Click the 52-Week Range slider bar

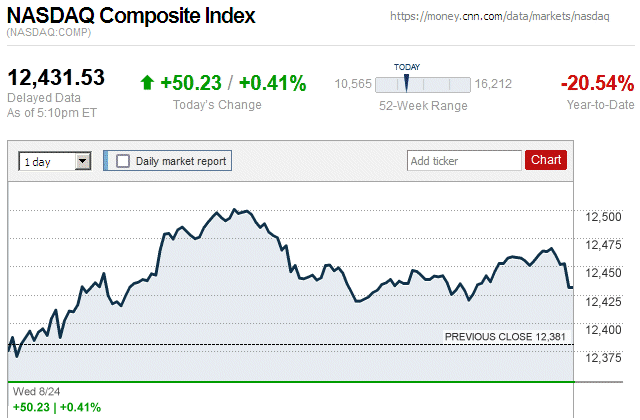point(421,85)
